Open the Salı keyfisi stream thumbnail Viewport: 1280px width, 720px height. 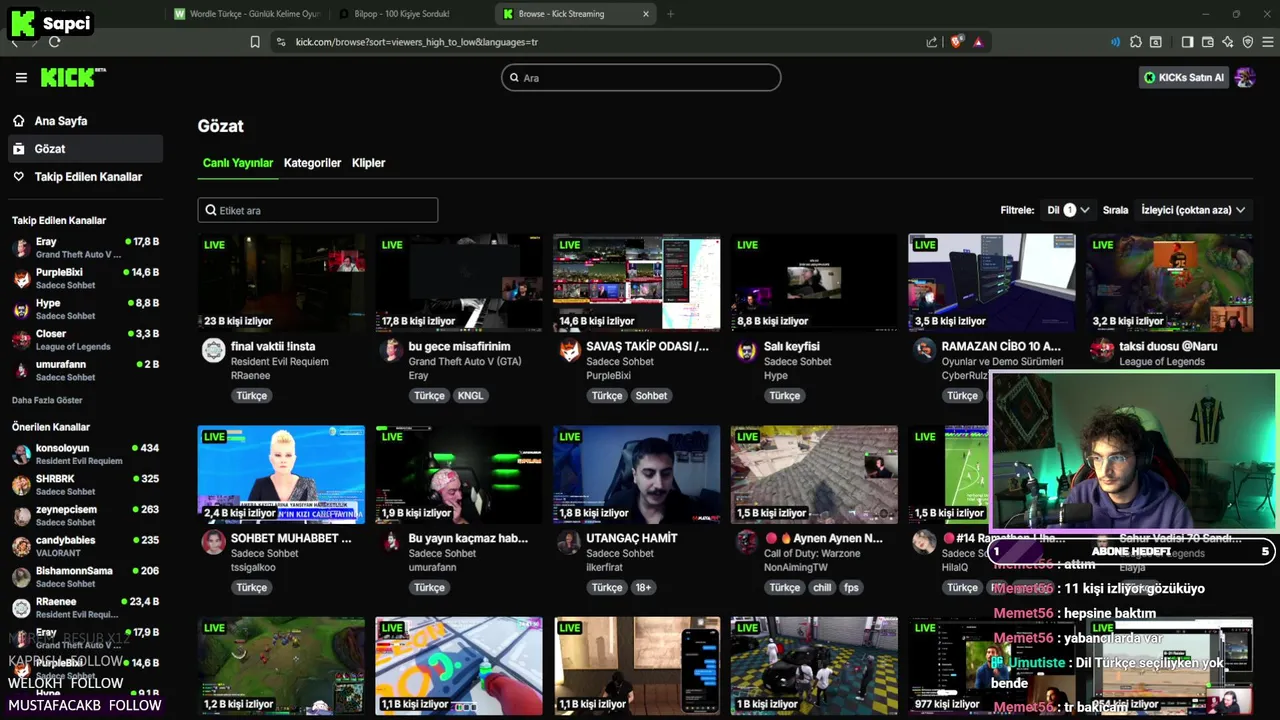[x=814, y=282]
